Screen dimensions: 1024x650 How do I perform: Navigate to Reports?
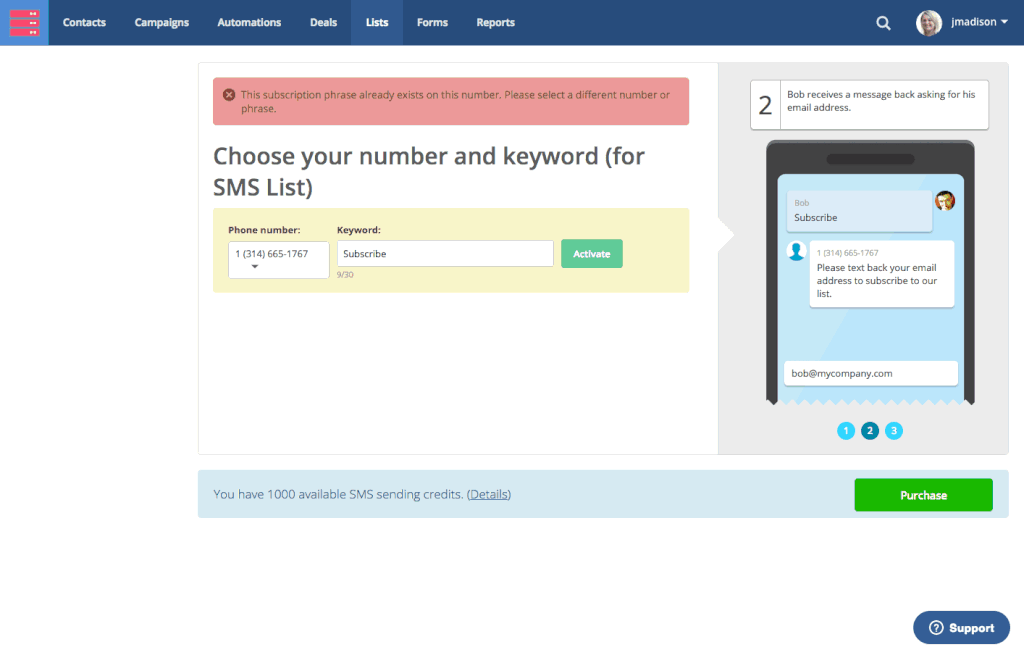coord(495,22)
